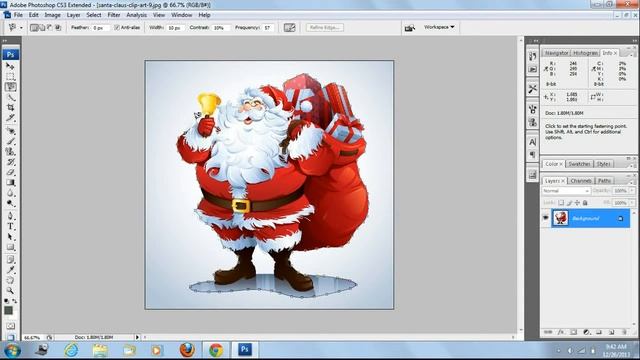Open the Go to Bridge icon

pyautogui.click(x=409, y=28)
